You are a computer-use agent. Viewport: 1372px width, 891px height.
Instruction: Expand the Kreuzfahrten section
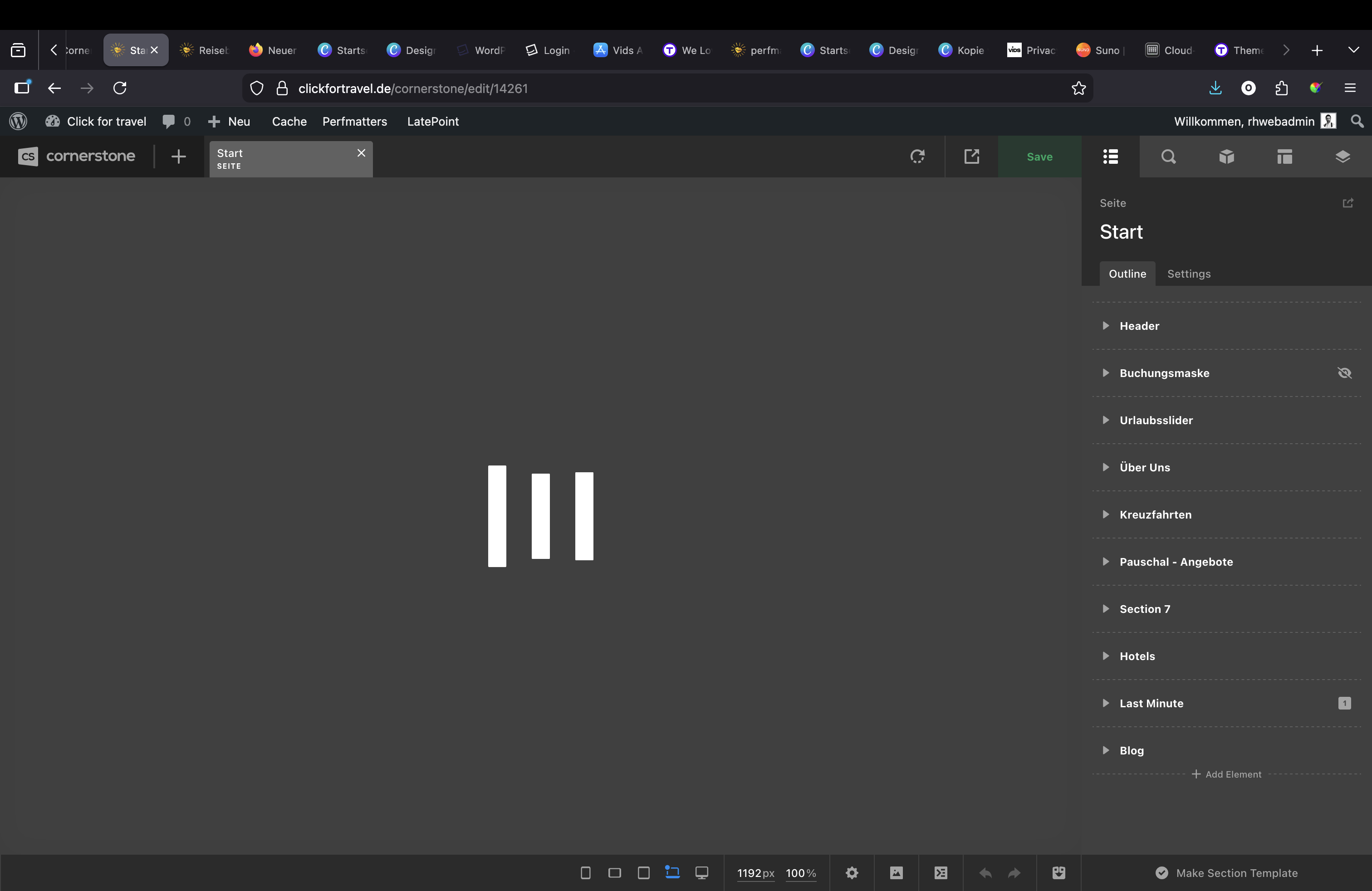point(1105,514)
